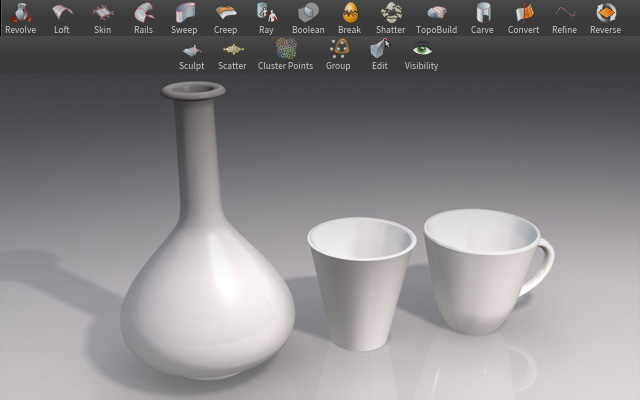Viewport: 640px width, 400px height.
Task: Pick the mug with handle in viewport
Action: pos(482,271)
